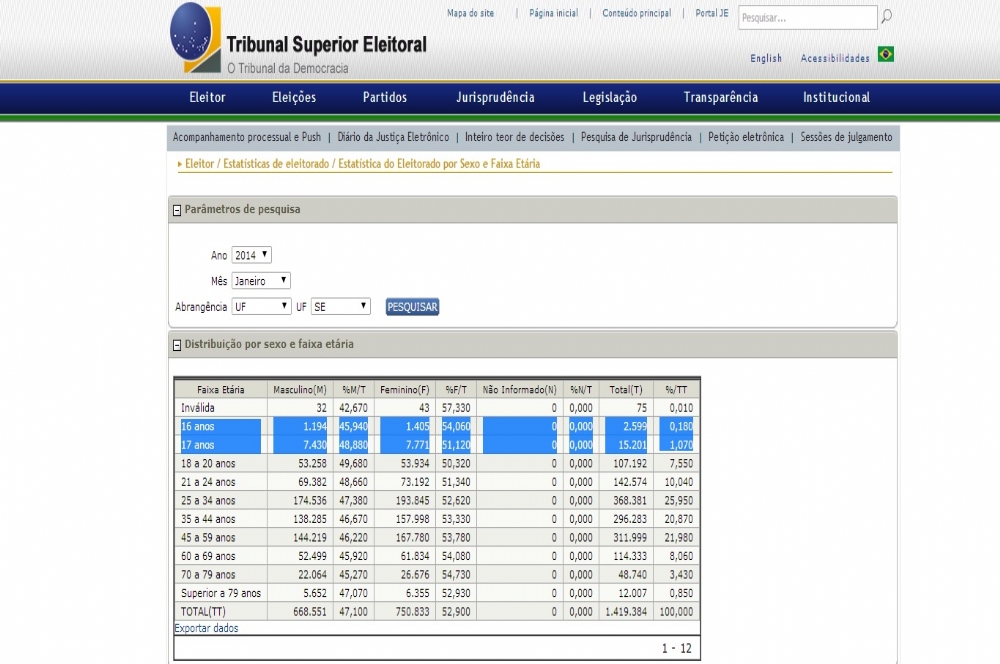This screenshot has height=664, width=1000.
Task: Open the UF state dropdown
Action: 340,307
